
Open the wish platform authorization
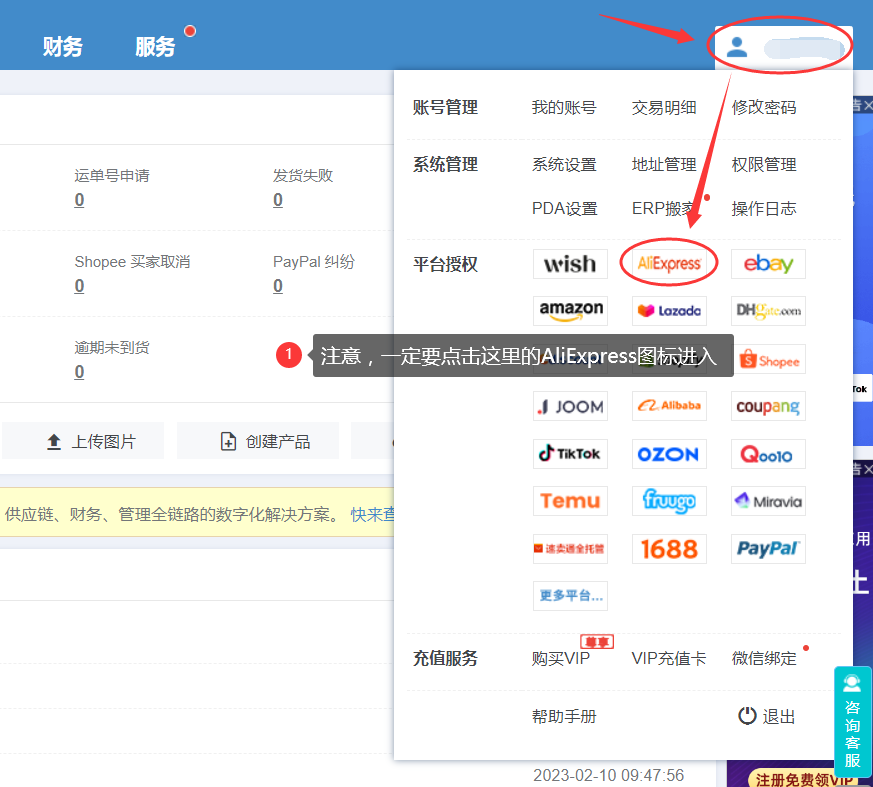tap(570, 264)
